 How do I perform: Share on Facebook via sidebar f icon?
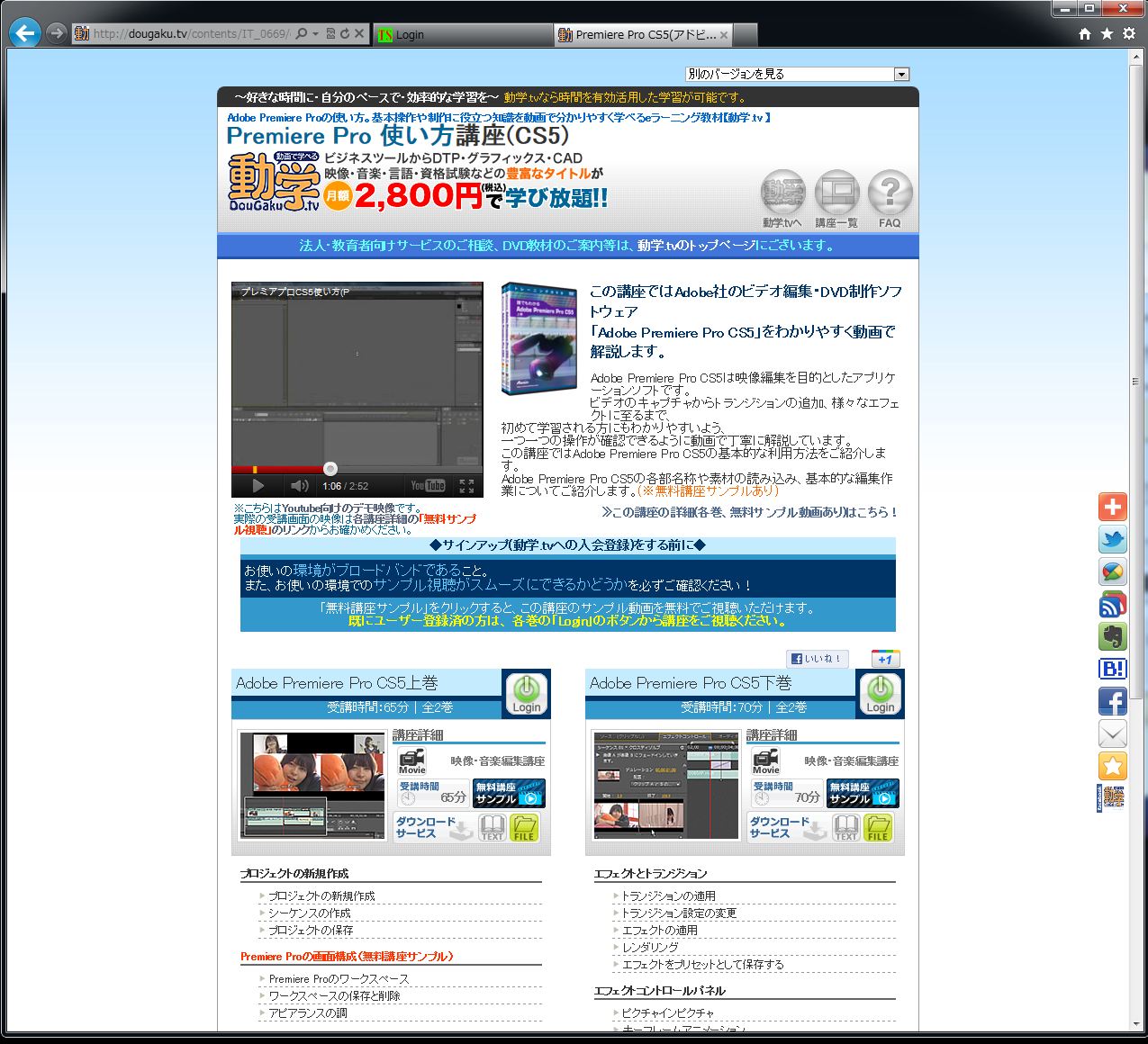click(1113, 701)
